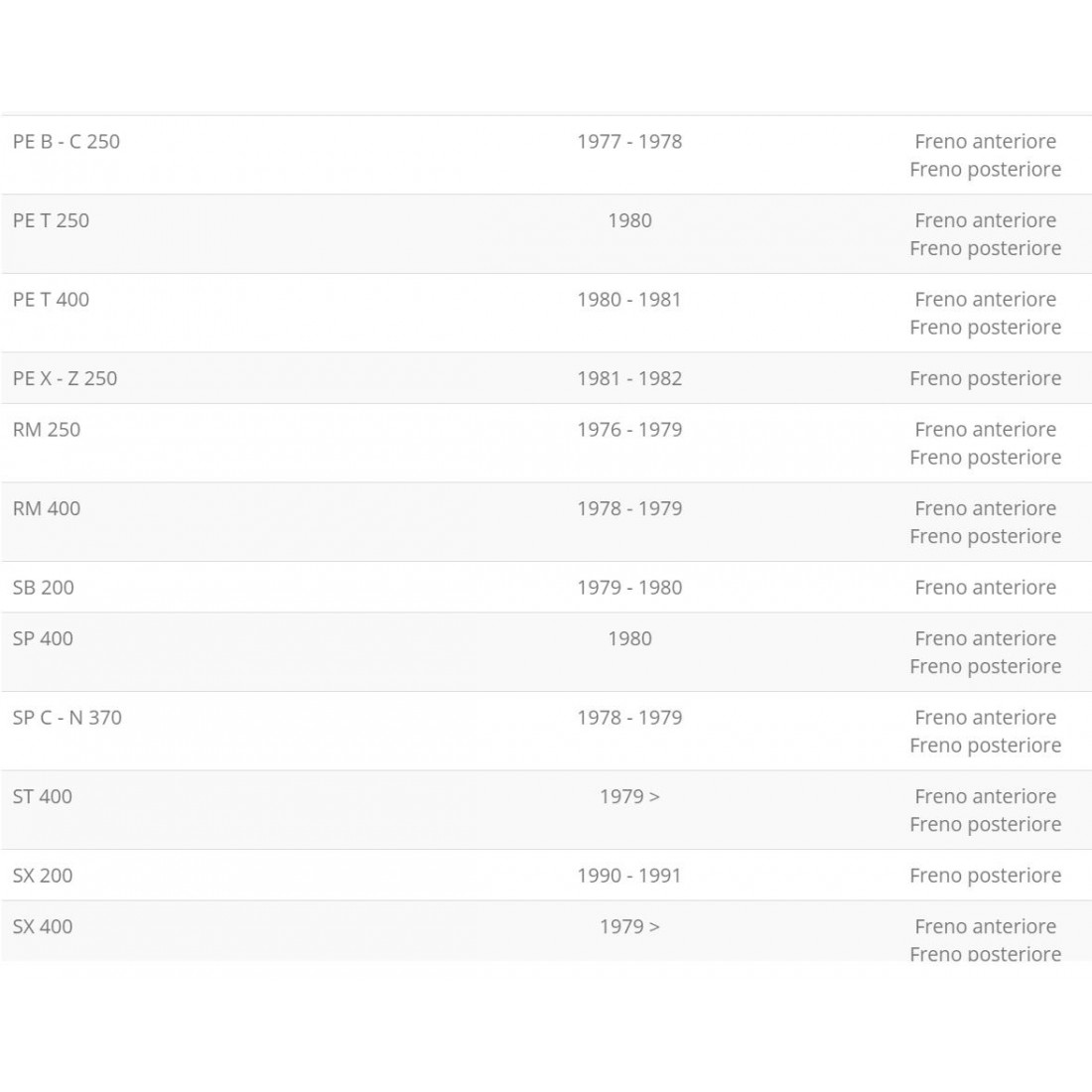The height and width of the screenshot is (1092, 1092).
Task: Select the PE T 250 model cell
Action: (x=51, y=220)
